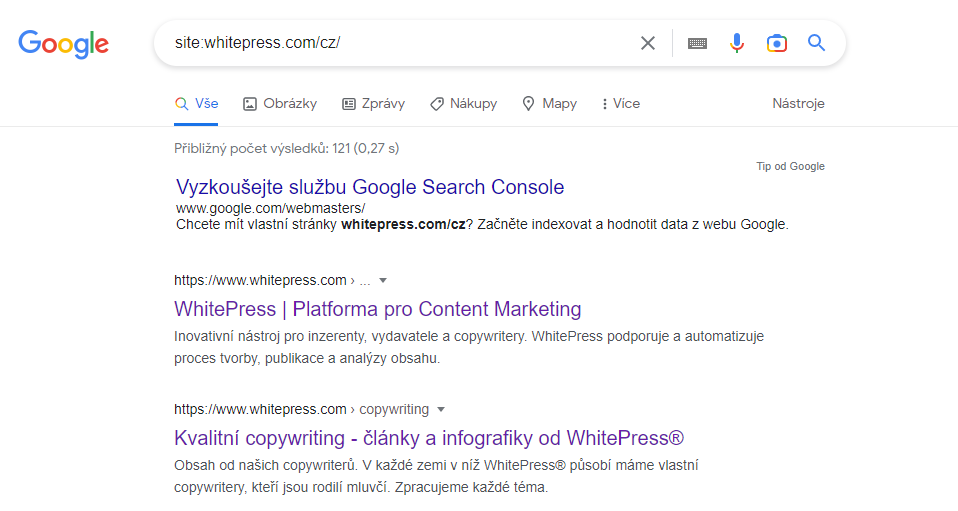This screenshot has height=511, width=958.
Task: Switch to the Mapy tab
Action: coord(550,104)
